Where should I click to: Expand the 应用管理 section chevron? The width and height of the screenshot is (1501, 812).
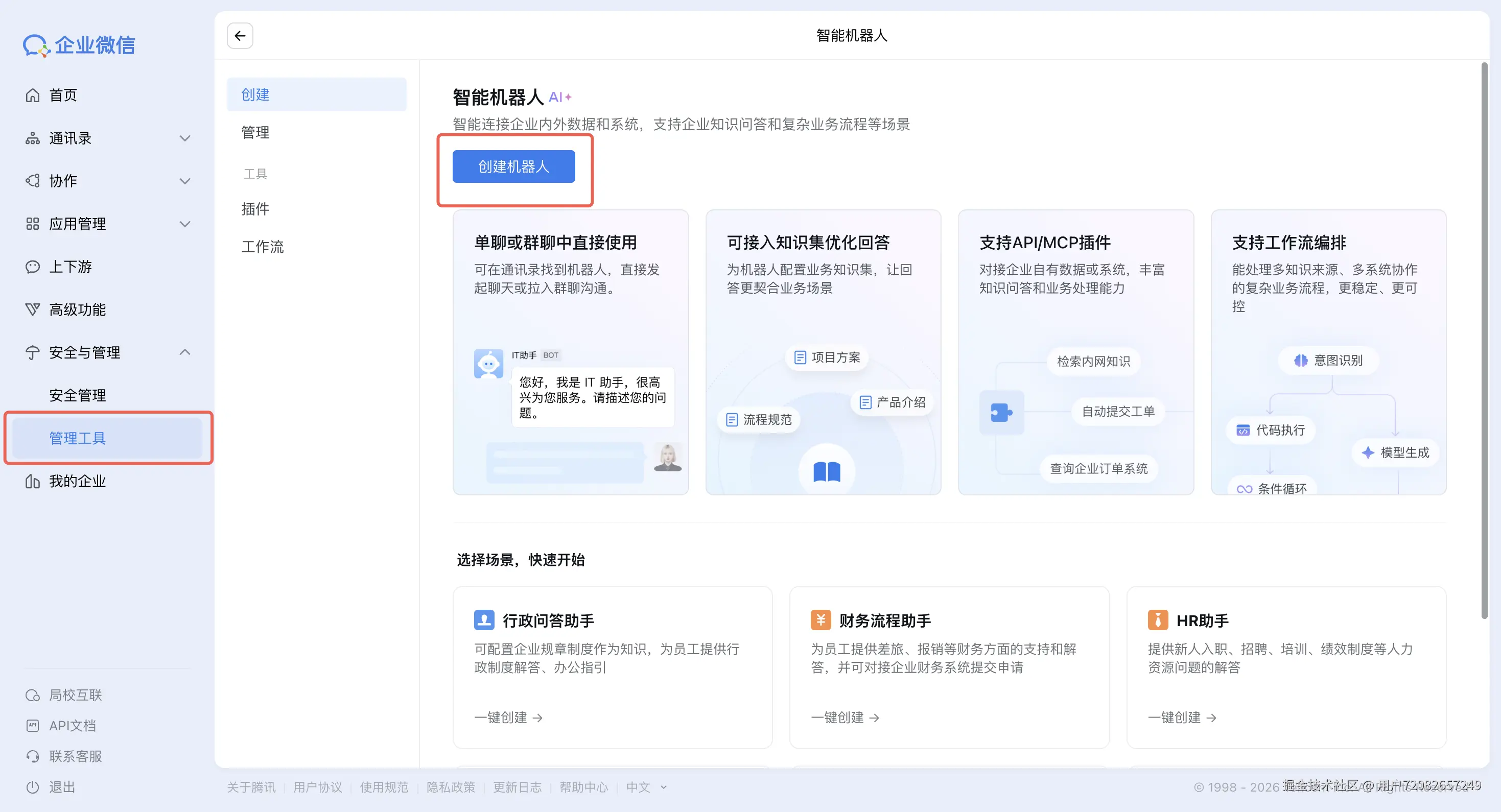(x=185, y=224)
